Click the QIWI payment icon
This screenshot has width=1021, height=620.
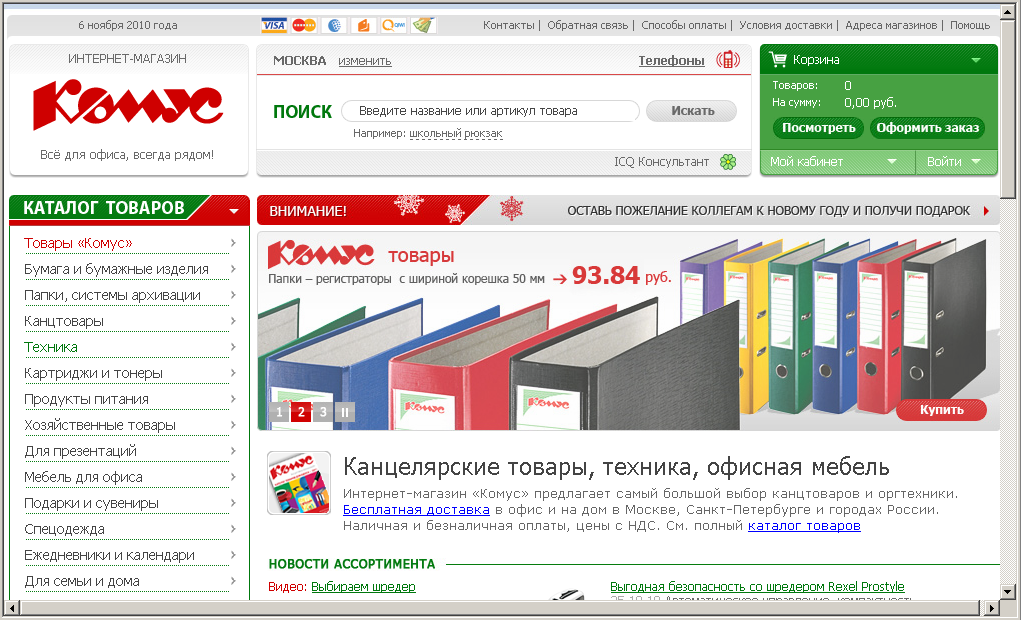(x=394, y=25)
